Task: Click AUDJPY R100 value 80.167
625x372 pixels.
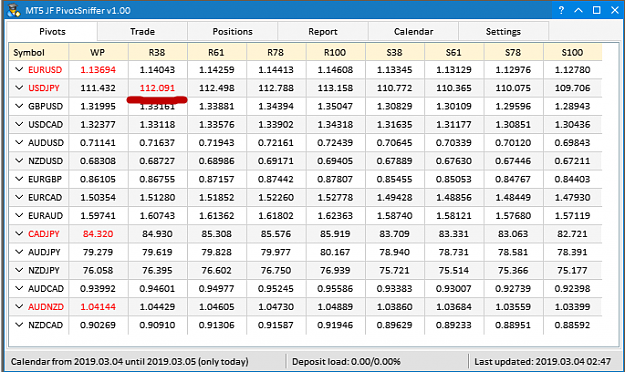Action: 335,252
